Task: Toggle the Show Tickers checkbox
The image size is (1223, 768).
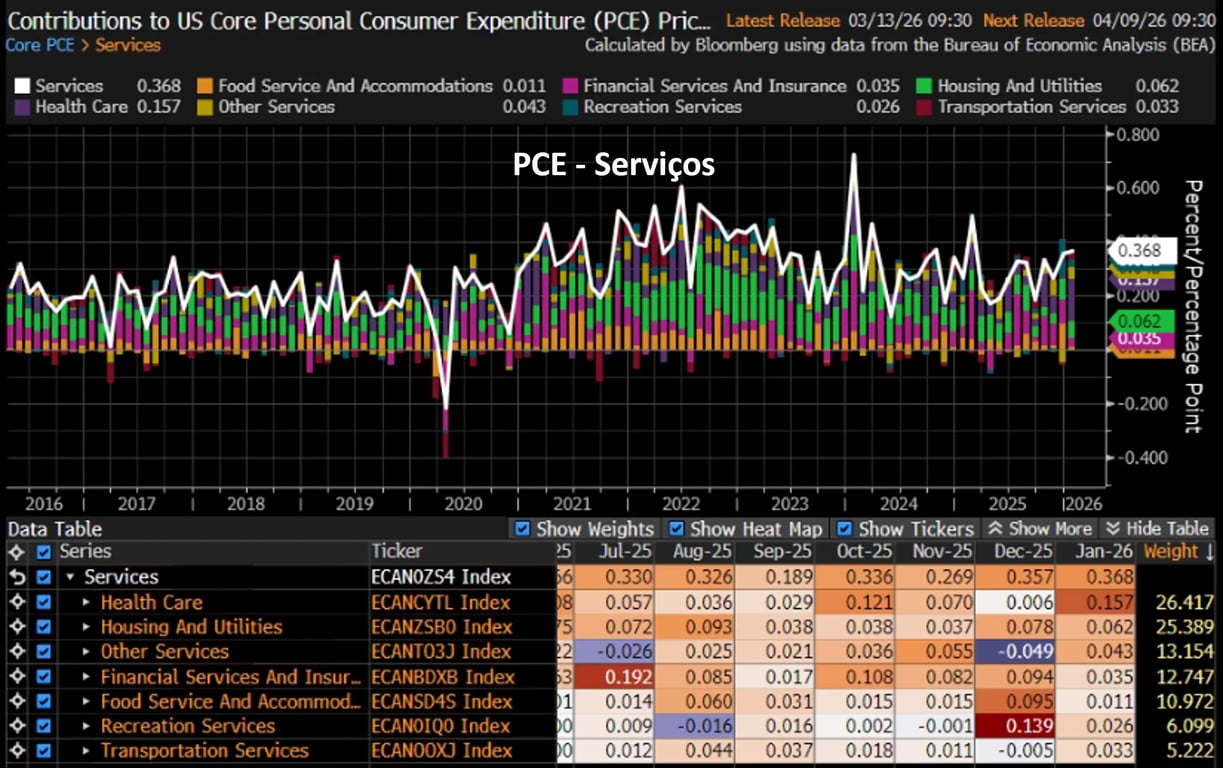Action: click(x=844, y=529)
